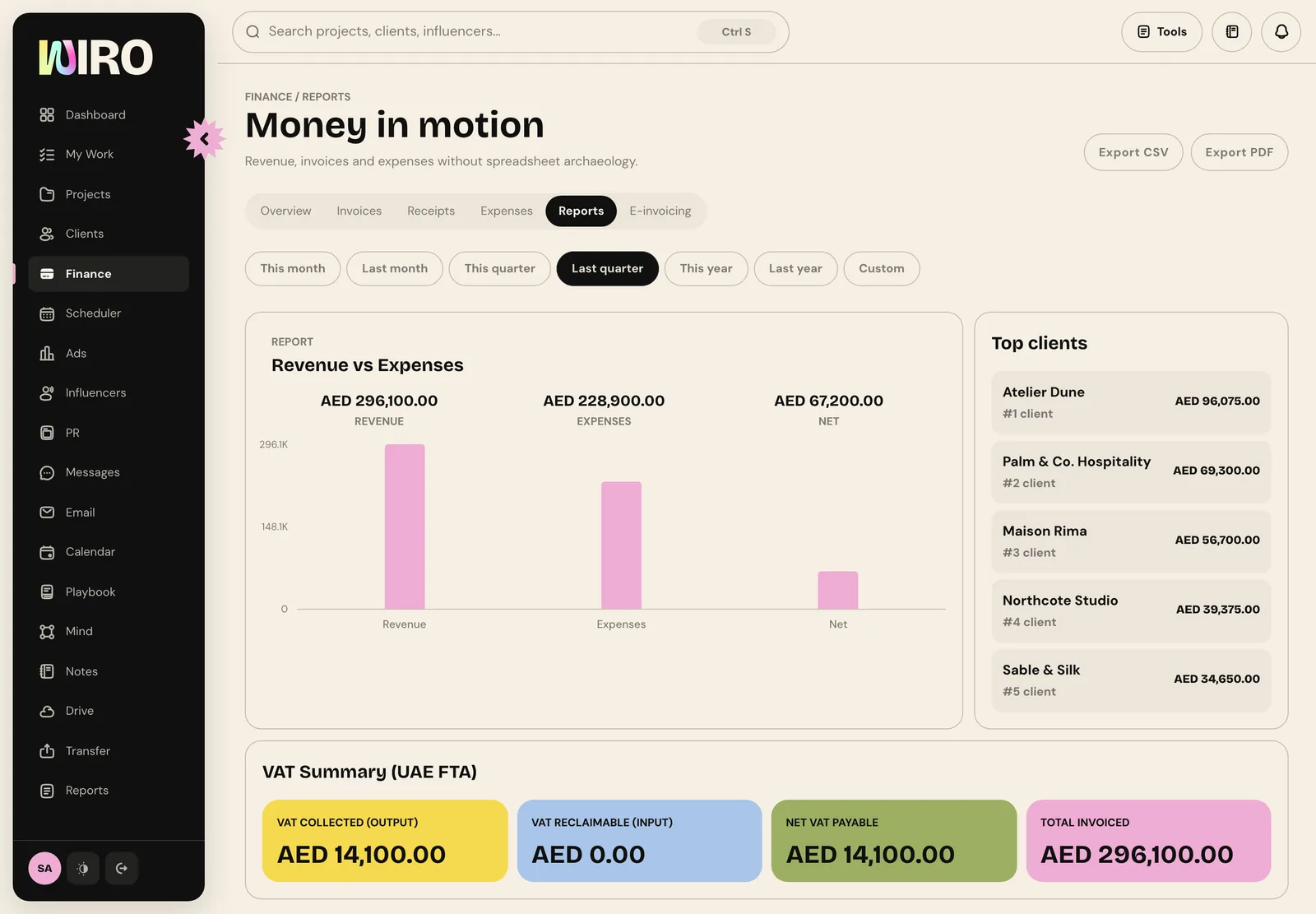Open the E-invoicing tab

point(660,211)
